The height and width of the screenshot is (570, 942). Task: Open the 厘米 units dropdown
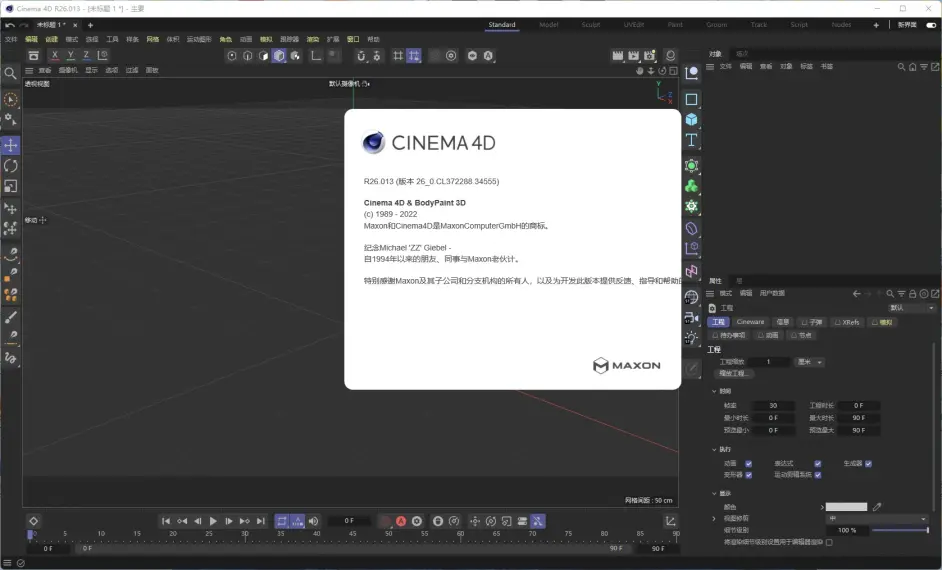(810, 362)
